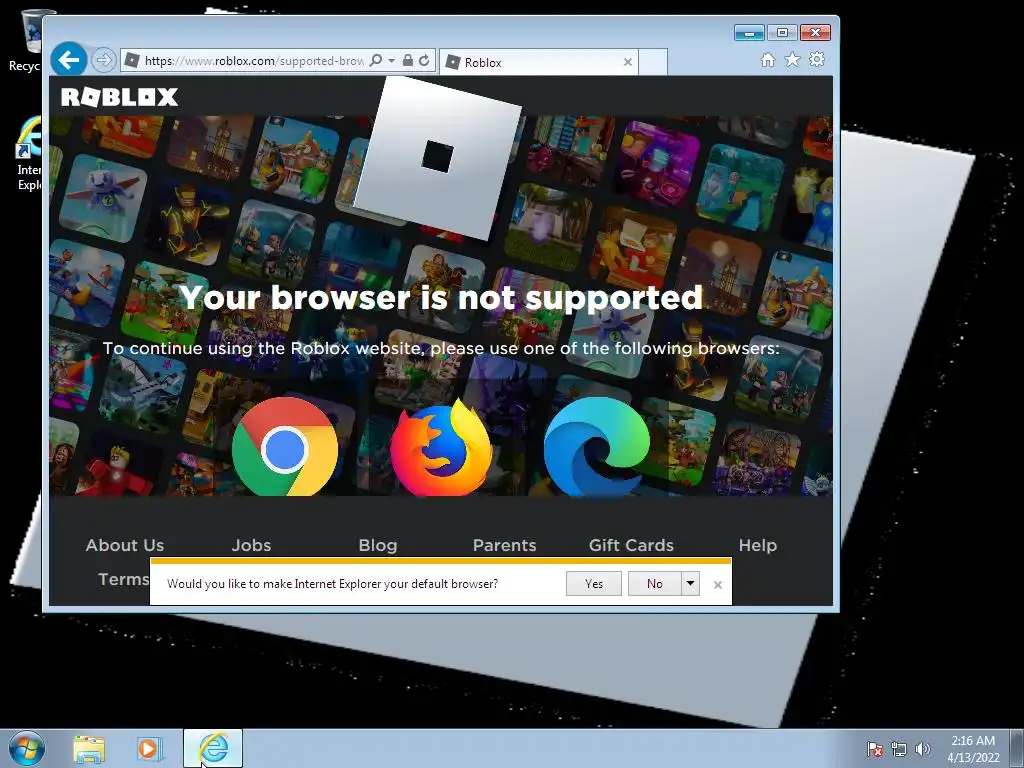Screen dimensions: 1024x768
Task: Open the Tools gear menu
Action: point(817,60)
